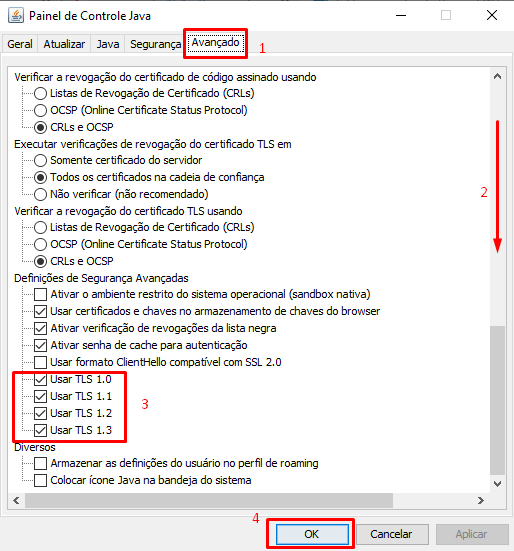Viewport: 514px width, 551px height.
Task: Click the vertical scrollbar down arrow
Action: point(497,484)
